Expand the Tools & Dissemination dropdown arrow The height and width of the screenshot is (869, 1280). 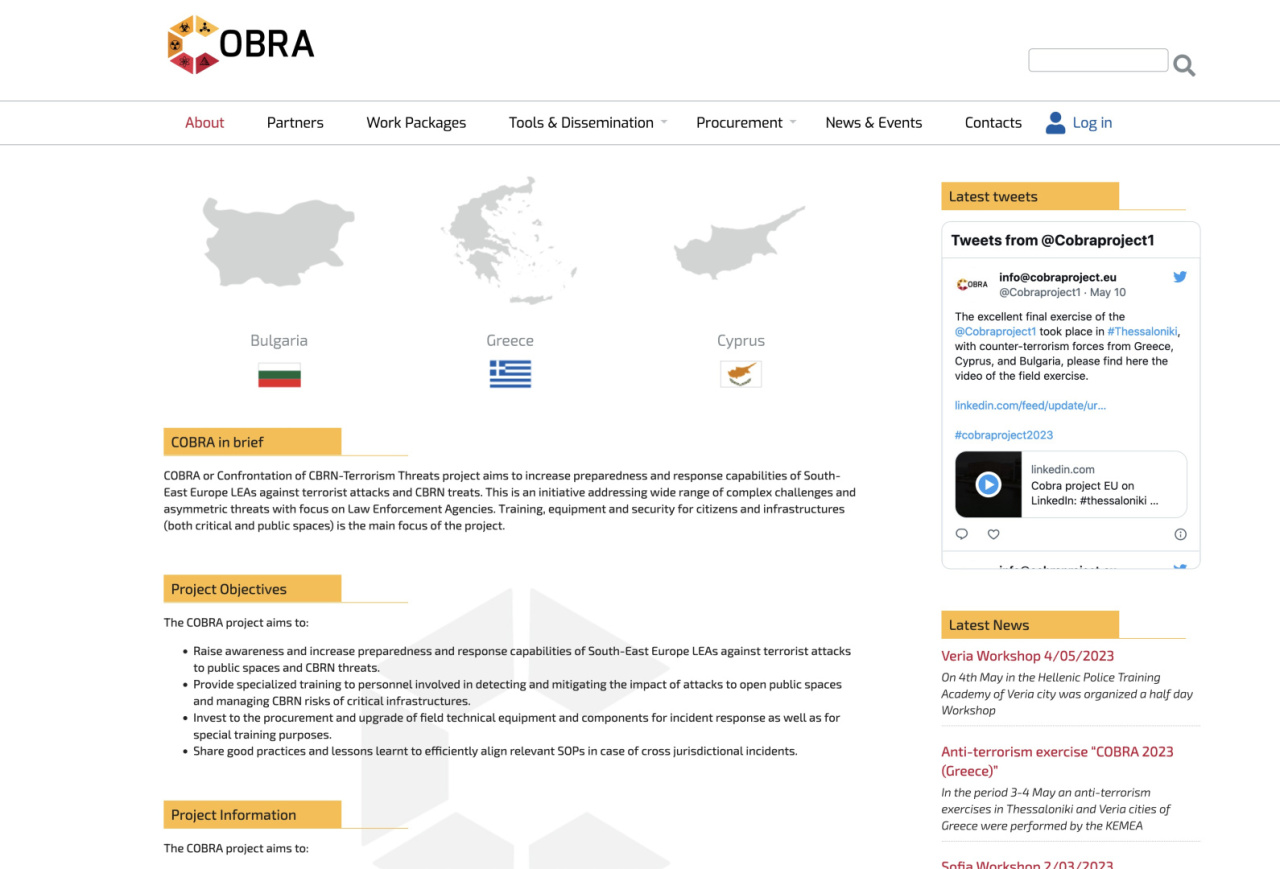pyautogui.click(x=664, y=123)
